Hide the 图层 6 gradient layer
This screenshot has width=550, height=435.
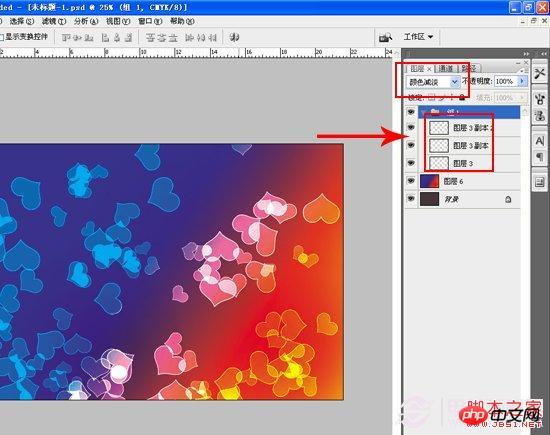coord(411,181)
